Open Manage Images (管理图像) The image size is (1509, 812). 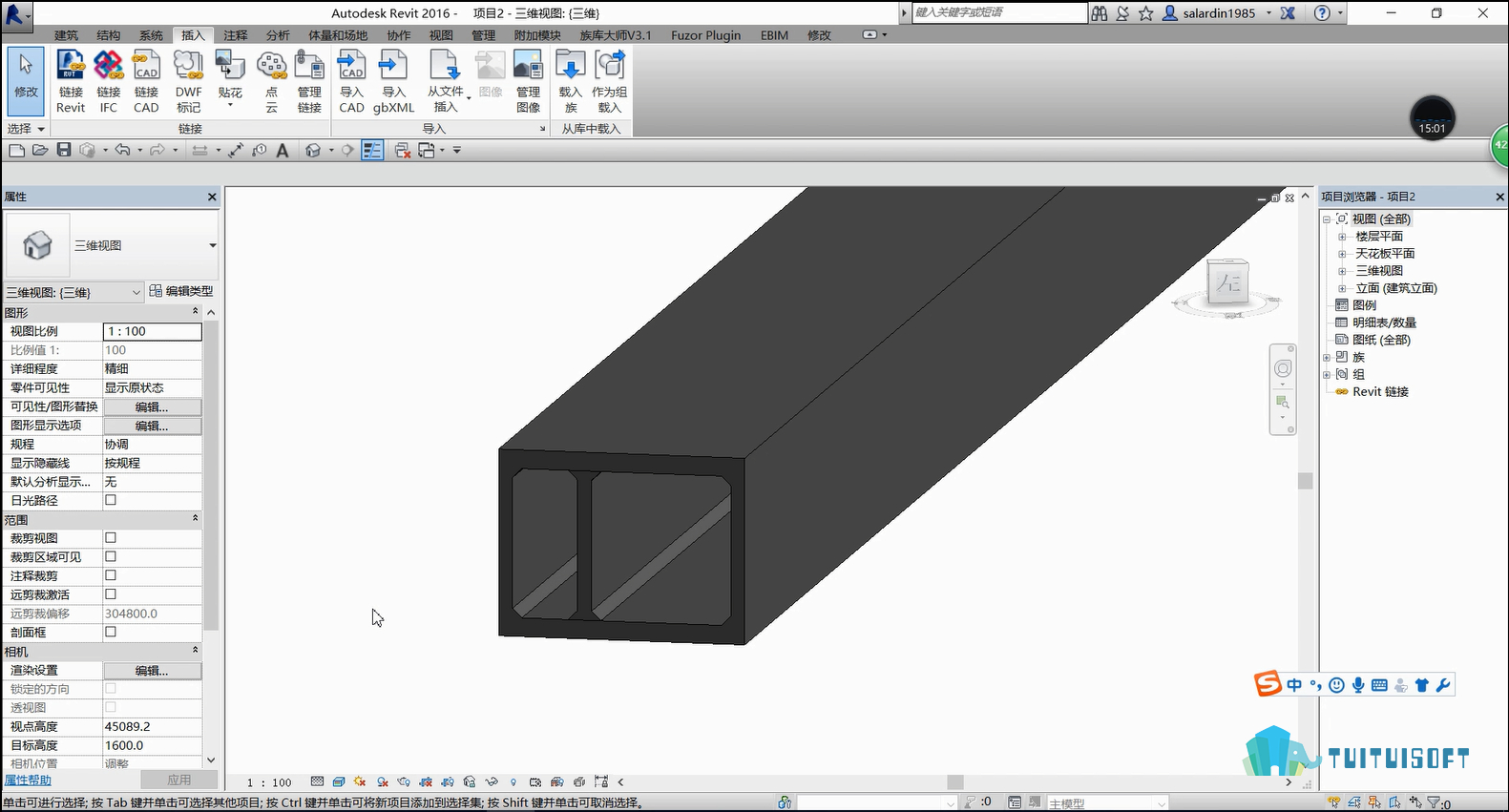pos(528,82)
